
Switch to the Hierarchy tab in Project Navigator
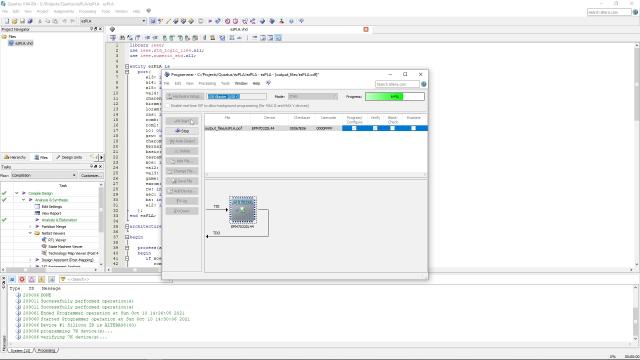(x=15, y=157)
